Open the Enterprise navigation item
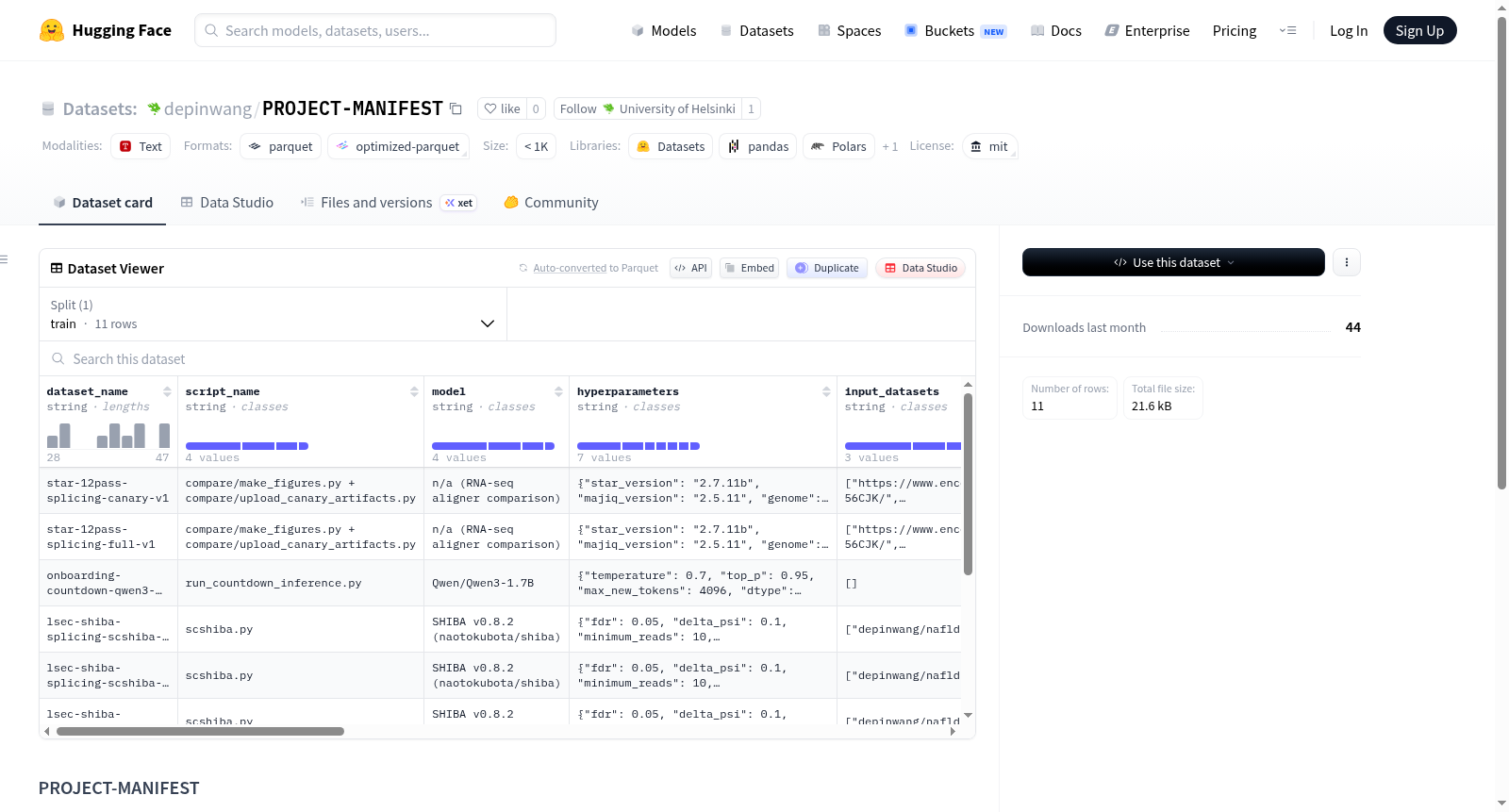The height and width of the screenshot is (812, 1509). coord(1147,30)
